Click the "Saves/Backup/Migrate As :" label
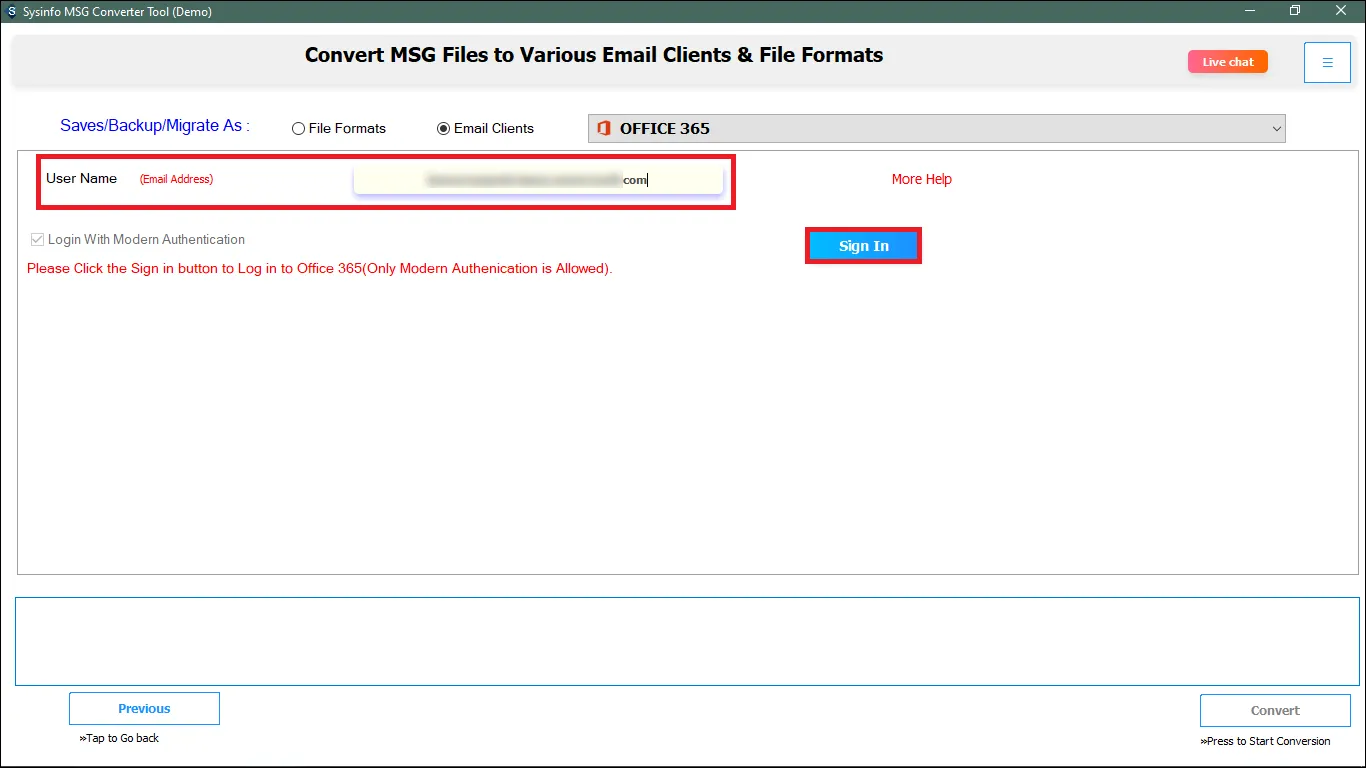1366x768 pixels. point(155,126)
